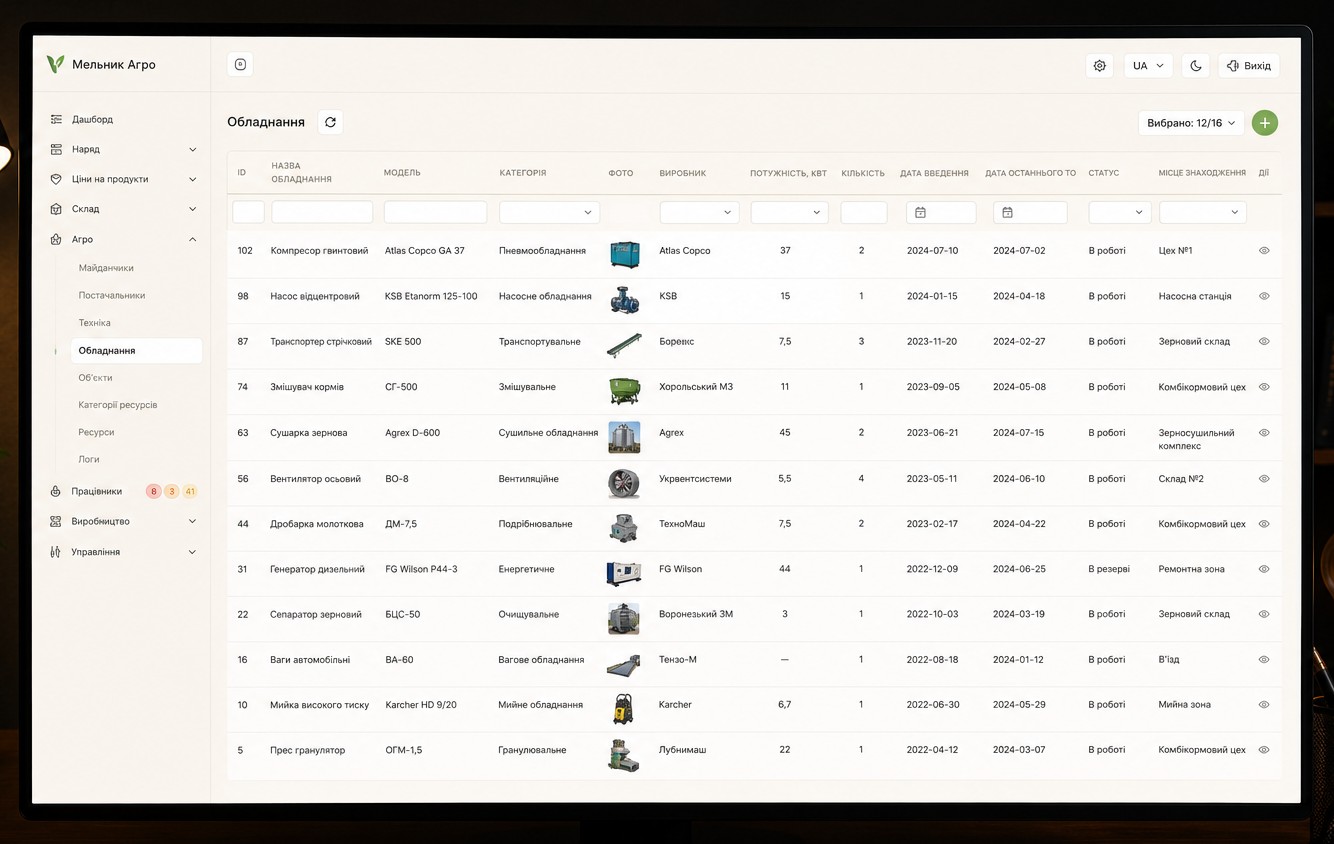1334x844 pixels.
Task: Click the refresh icon next to Обладнання
Action: click(330, 122)
